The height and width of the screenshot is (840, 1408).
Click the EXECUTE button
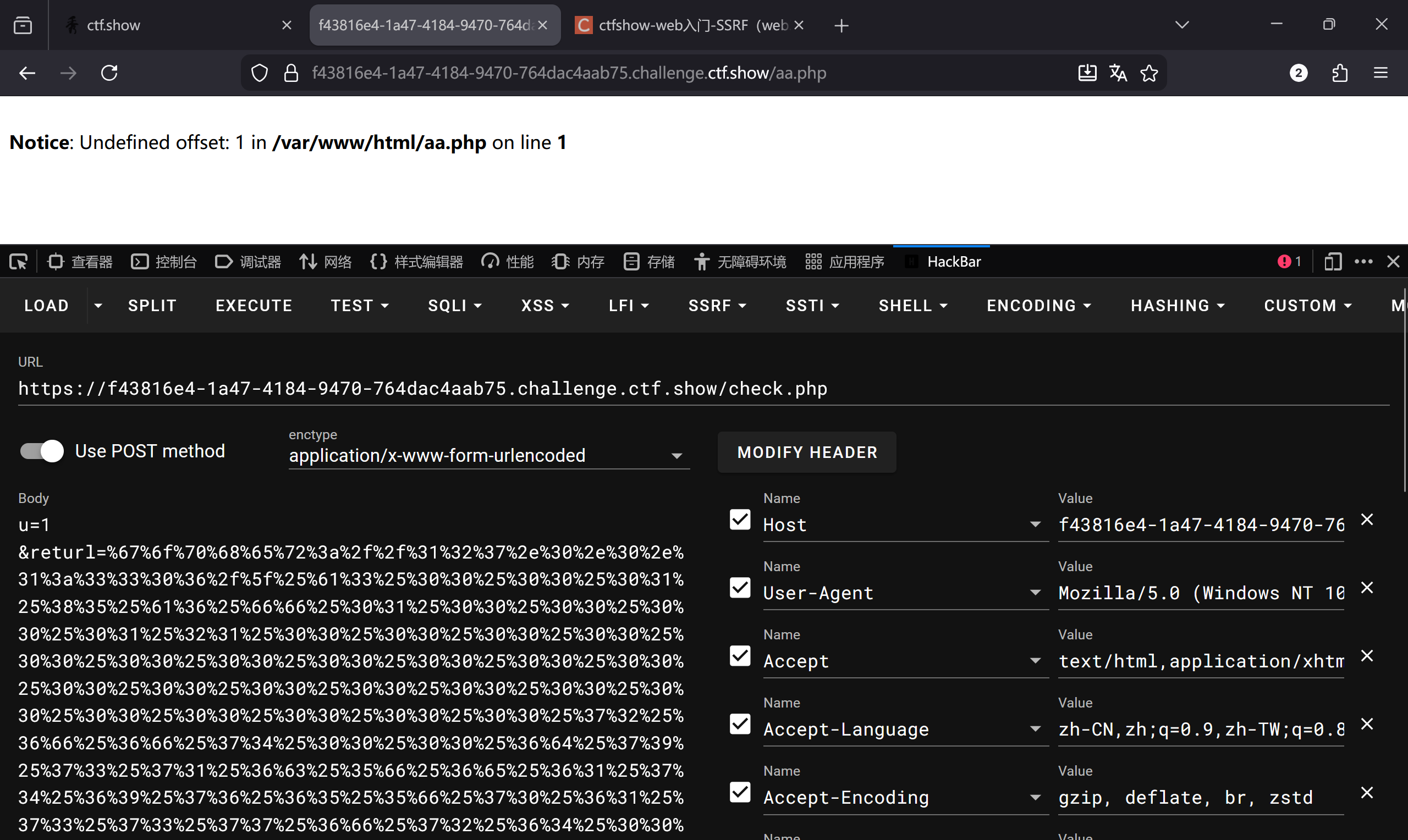[x=254, y=306]
